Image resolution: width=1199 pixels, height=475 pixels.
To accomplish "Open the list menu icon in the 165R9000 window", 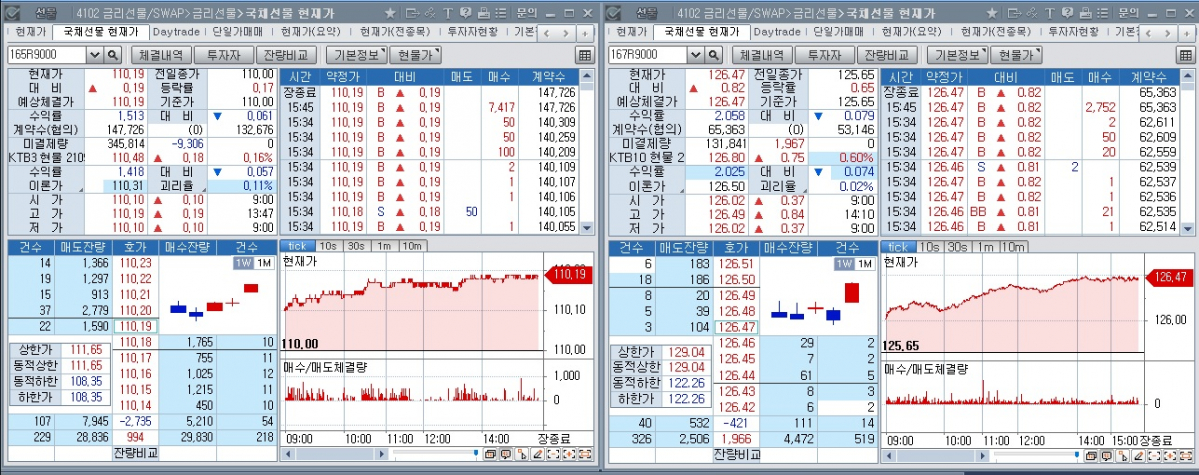I will 501,13.
